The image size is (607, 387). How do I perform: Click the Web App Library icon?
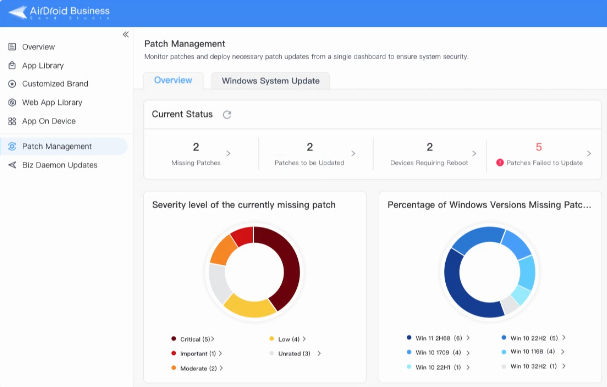pos(12,102)
